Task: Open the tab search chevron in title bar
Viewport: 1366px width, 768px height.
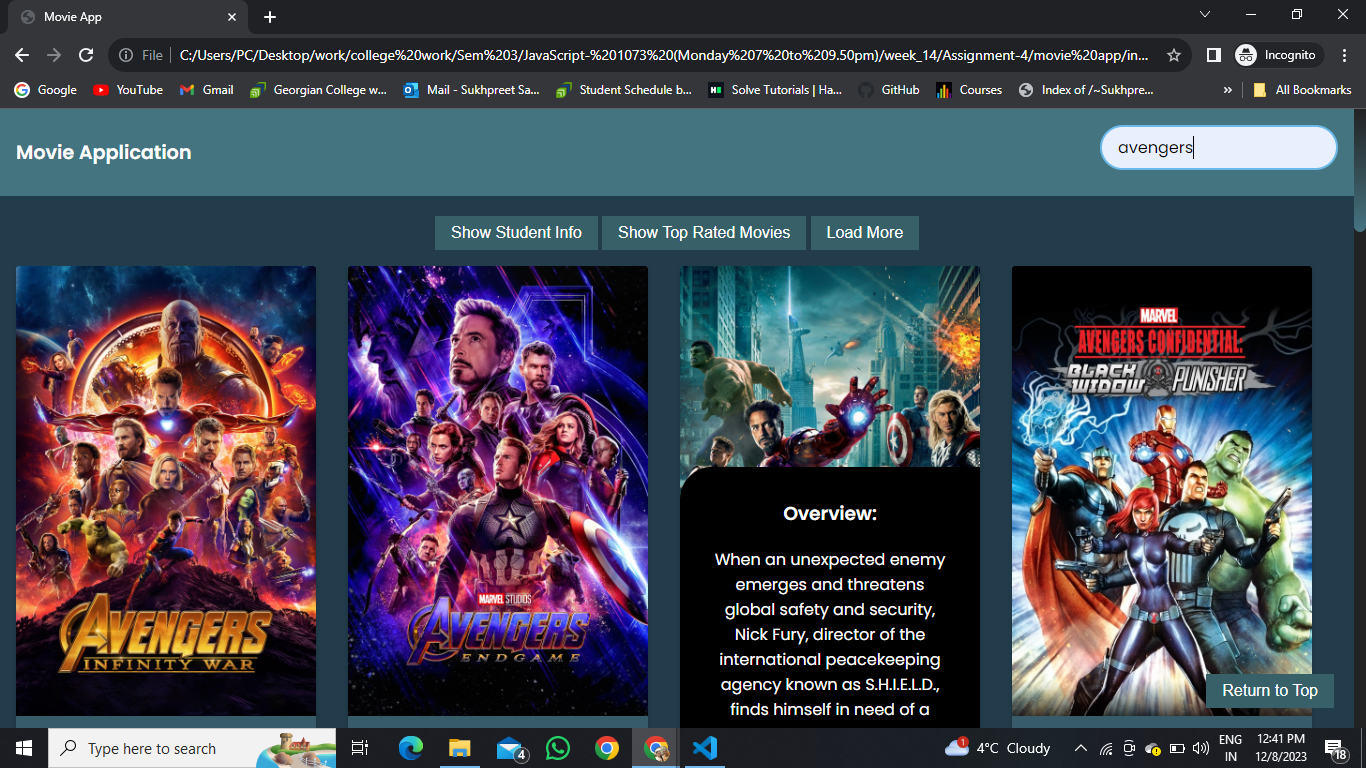Action: click(x=1205, y=14)
